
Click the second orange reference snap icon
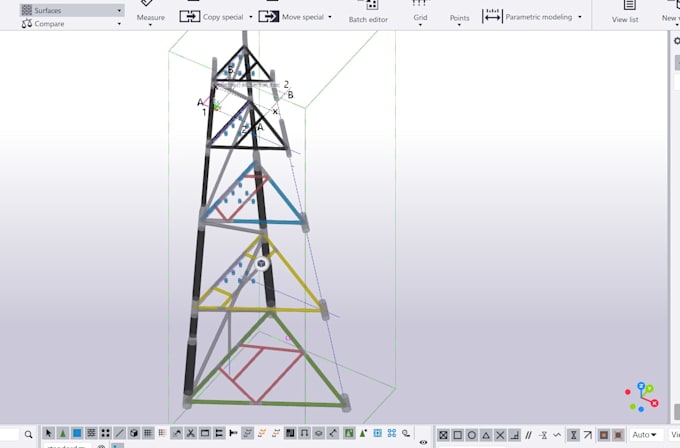tap(618, 435)
